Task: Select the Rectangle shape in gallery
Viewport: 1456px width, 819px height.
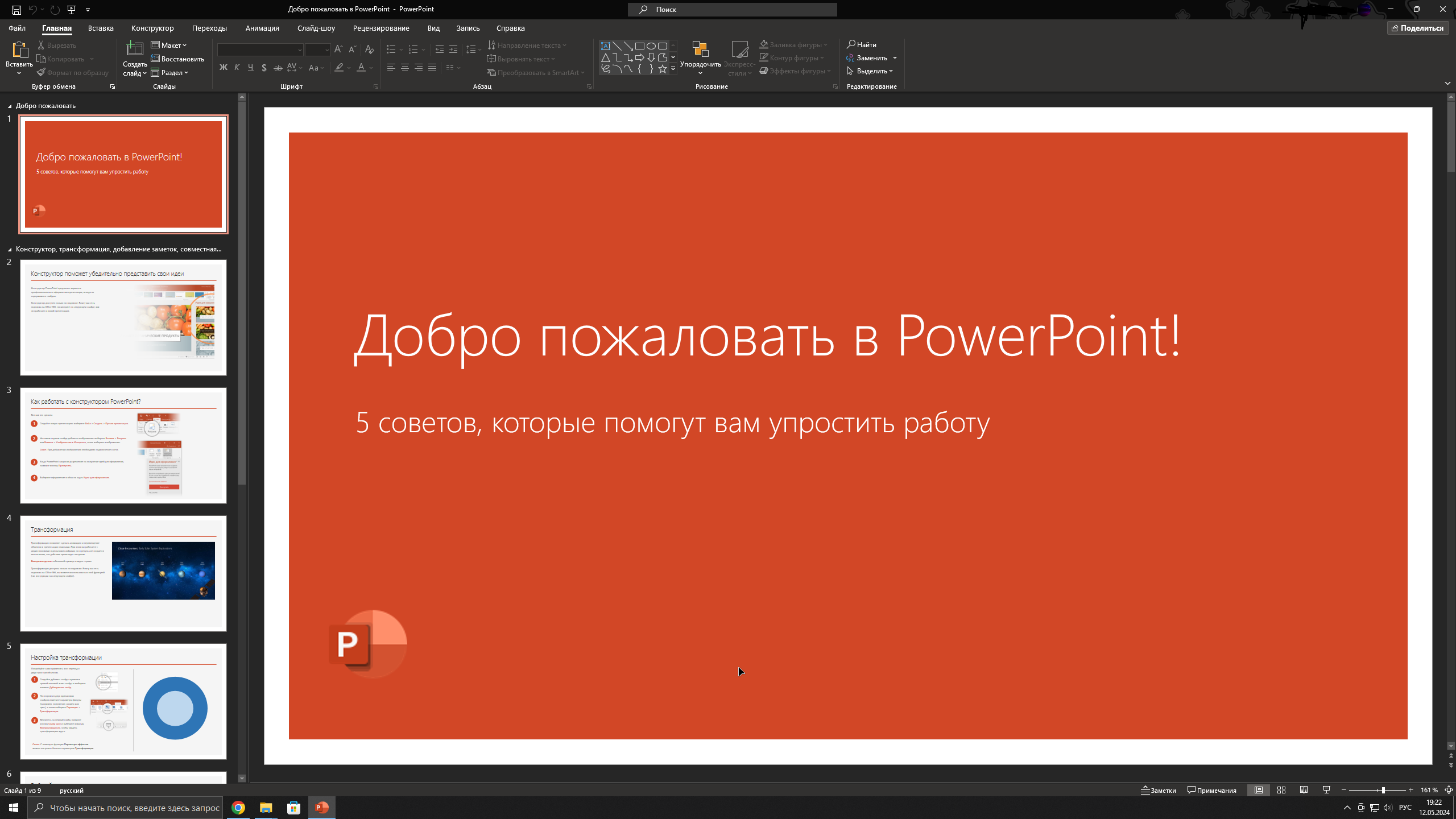Action: [x=640, y=46]
